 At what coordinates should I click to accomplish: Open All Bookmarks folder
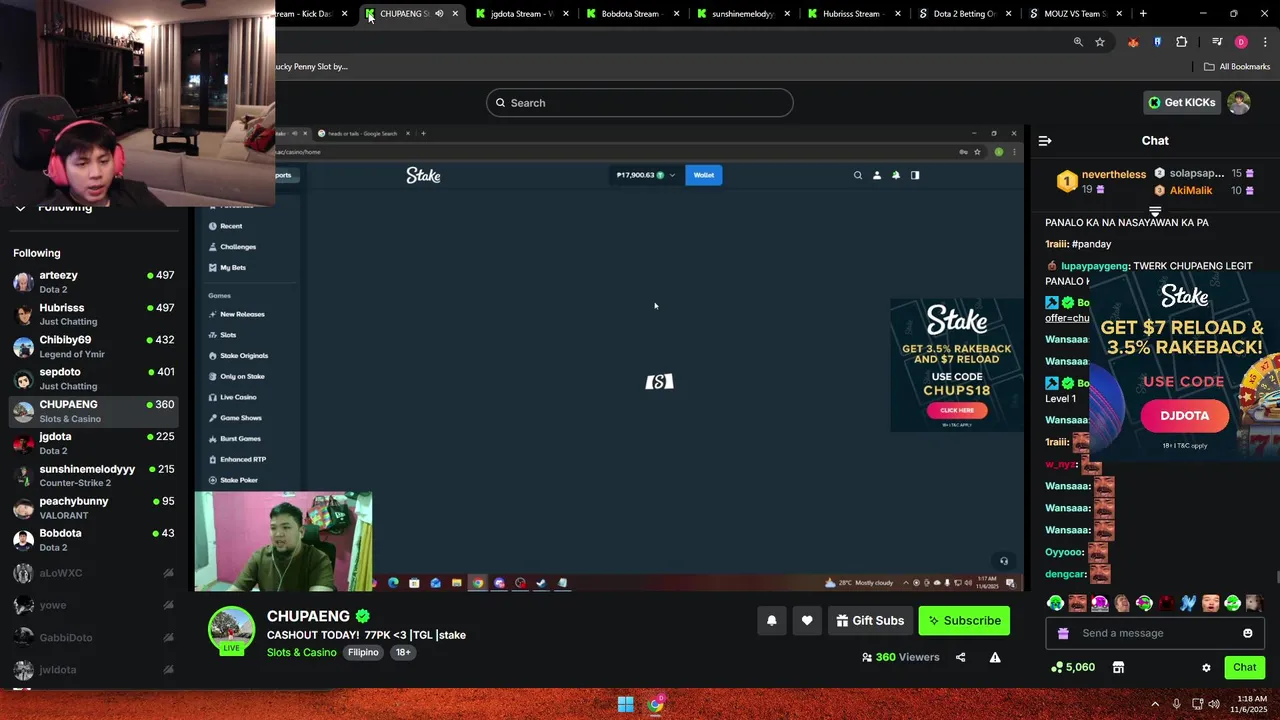click(x=1237, y=67)
